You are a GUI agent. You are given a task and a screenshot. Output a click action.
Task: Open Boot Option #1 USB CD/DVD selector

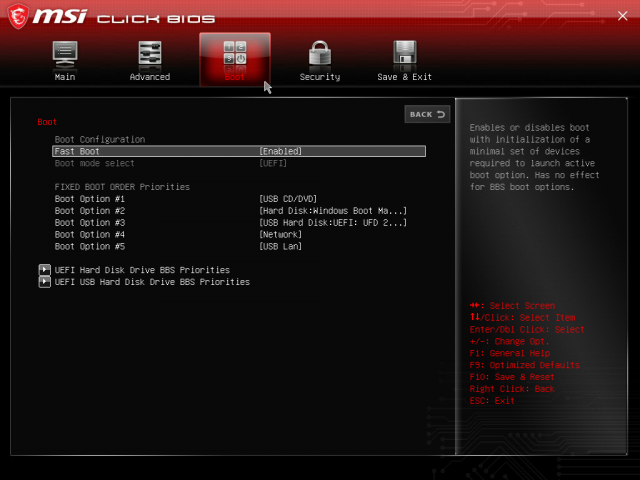point(288,199)
